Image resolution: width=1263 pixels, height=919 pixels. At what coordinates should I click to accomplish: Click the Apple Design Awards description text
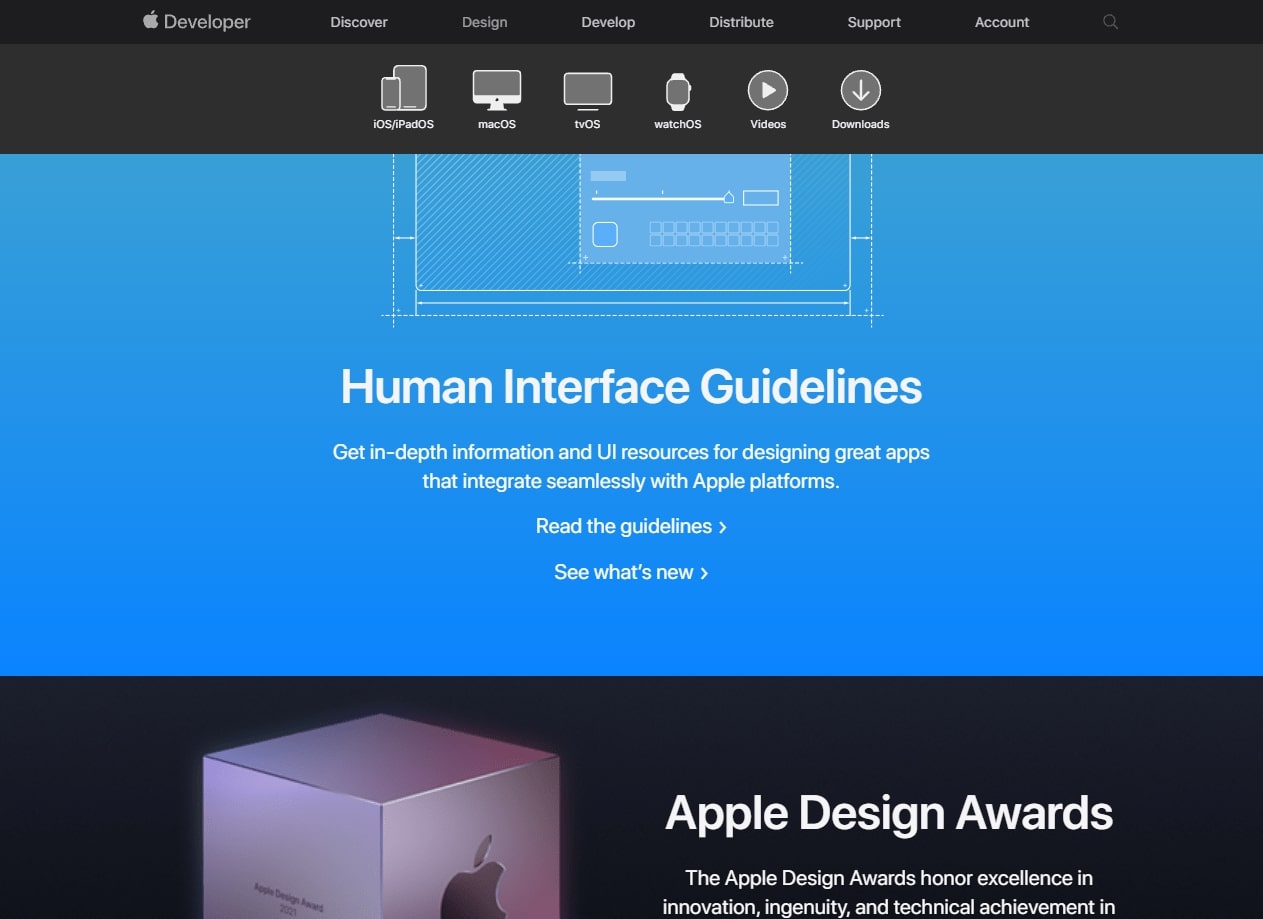click(x=889, y=892)
